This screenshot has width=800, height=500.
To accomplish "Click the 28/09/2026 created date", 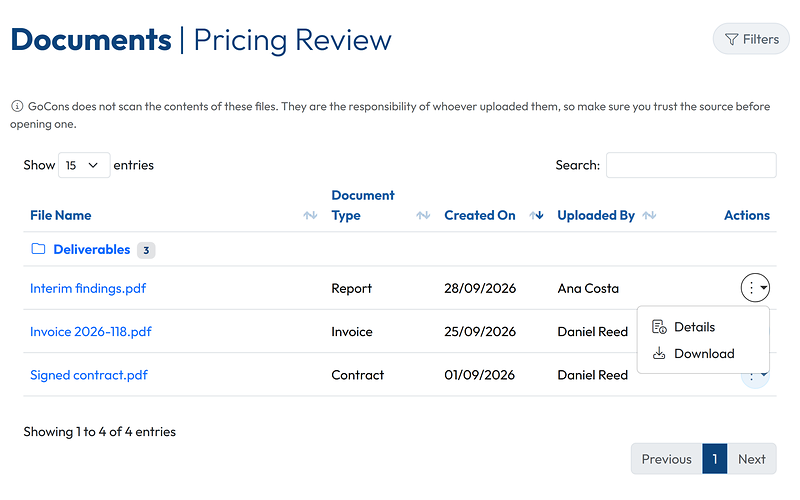I will pyautogui.click(x=480, y=289).
